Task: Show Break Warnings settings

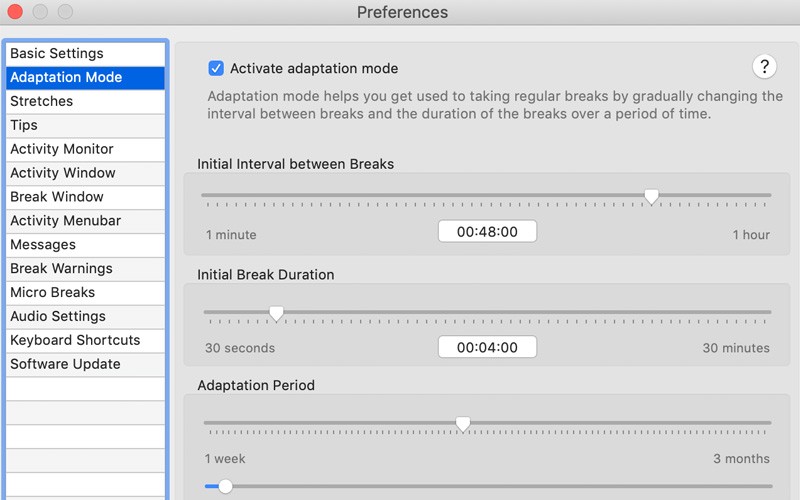Action: pos(85,269)
